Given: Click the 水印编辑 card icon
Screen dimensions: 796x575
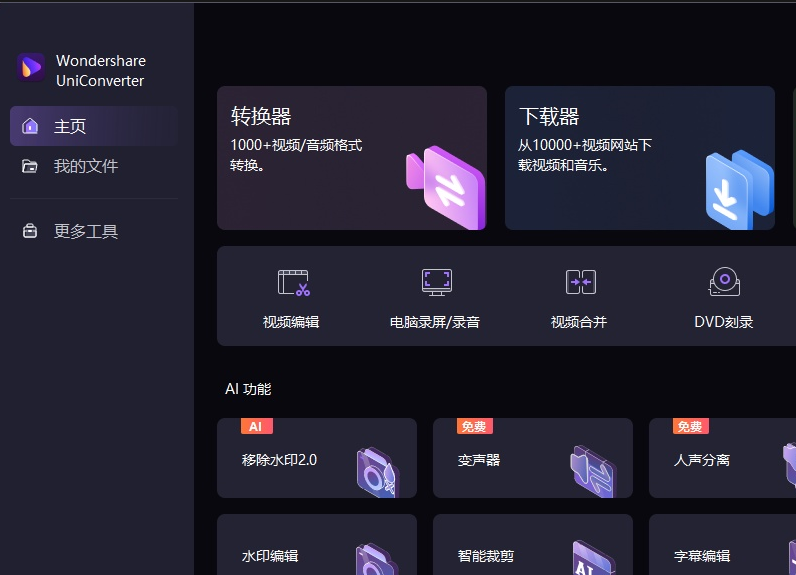Looking at the screenshot, I should click(377, 559).
